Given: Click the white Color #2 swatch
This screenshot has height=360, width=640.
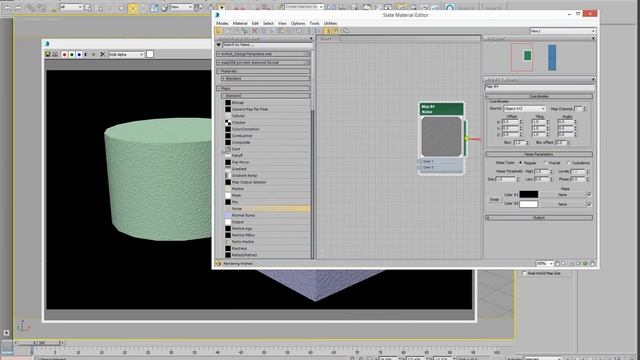Looking at the screenshot, I should tap(529, 204).
